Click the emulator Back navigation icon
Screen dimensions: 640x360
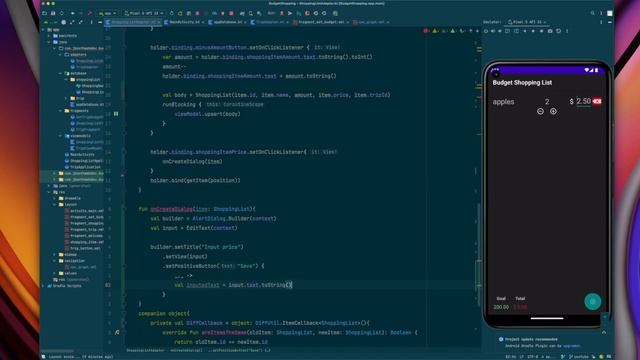[x=525, y=31]
